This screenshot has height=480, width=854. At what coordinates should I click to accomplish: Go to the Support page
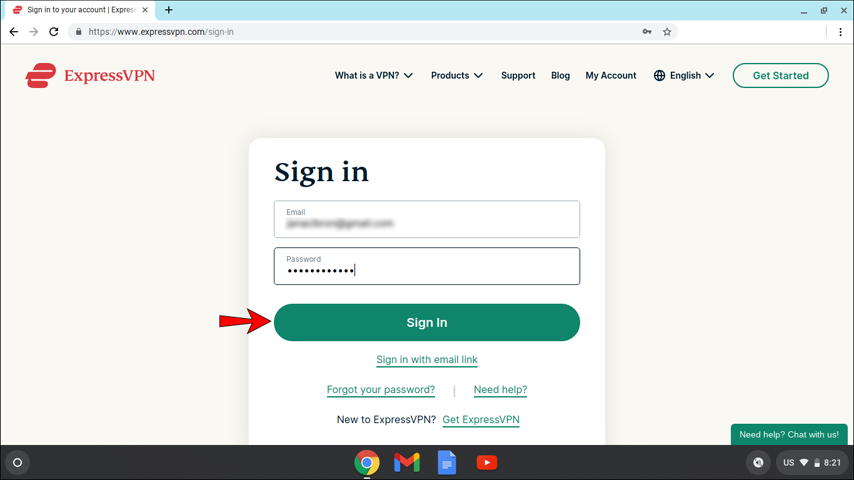tap(518, 75)
